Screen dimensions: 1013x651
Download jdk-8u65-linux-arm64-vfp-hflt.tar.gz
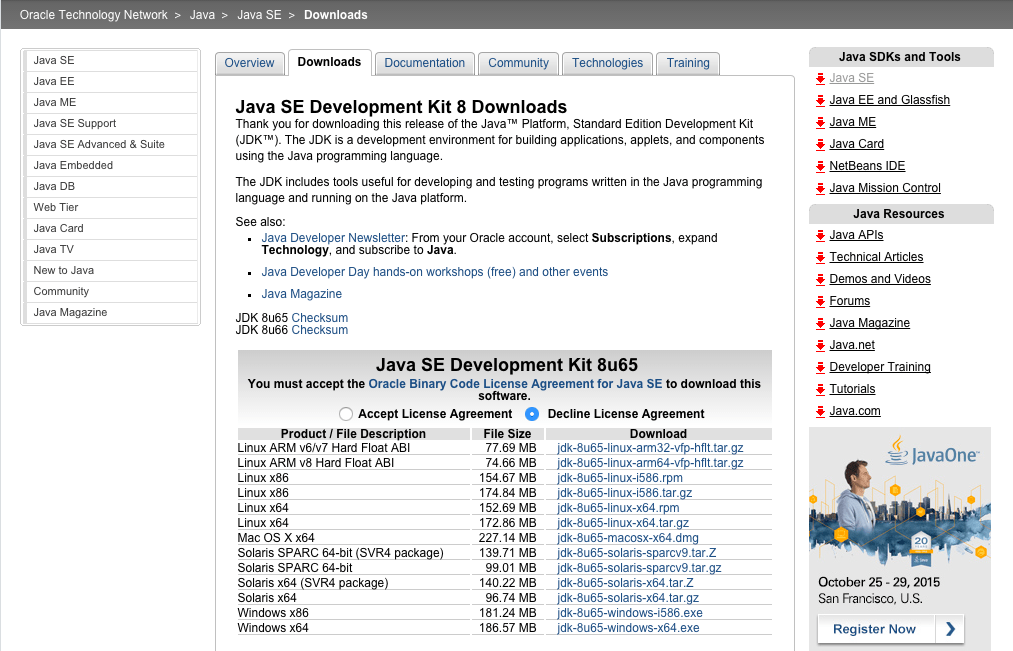click(650, 463)
